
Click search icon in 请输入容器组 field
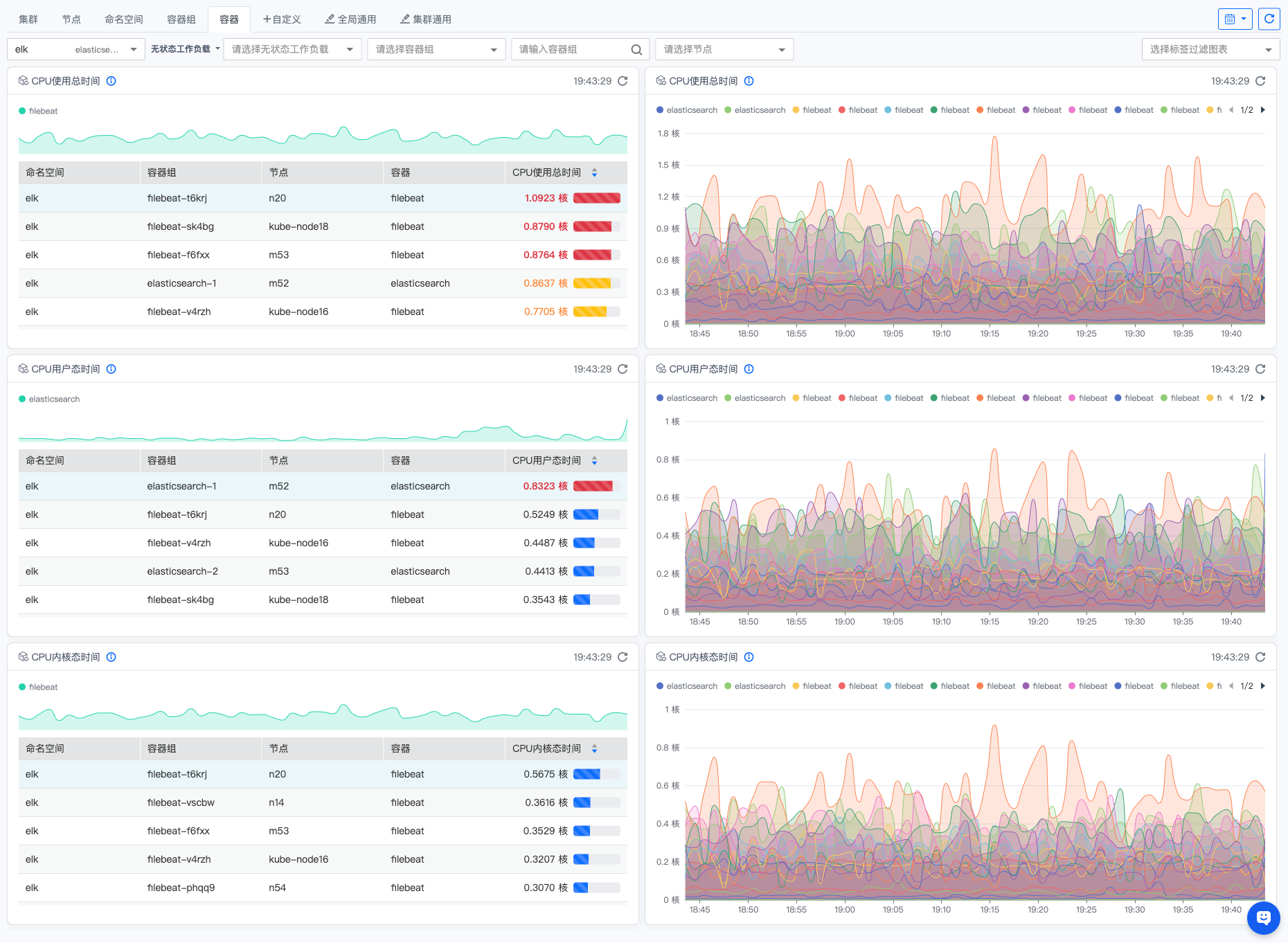tap(636, 50)
